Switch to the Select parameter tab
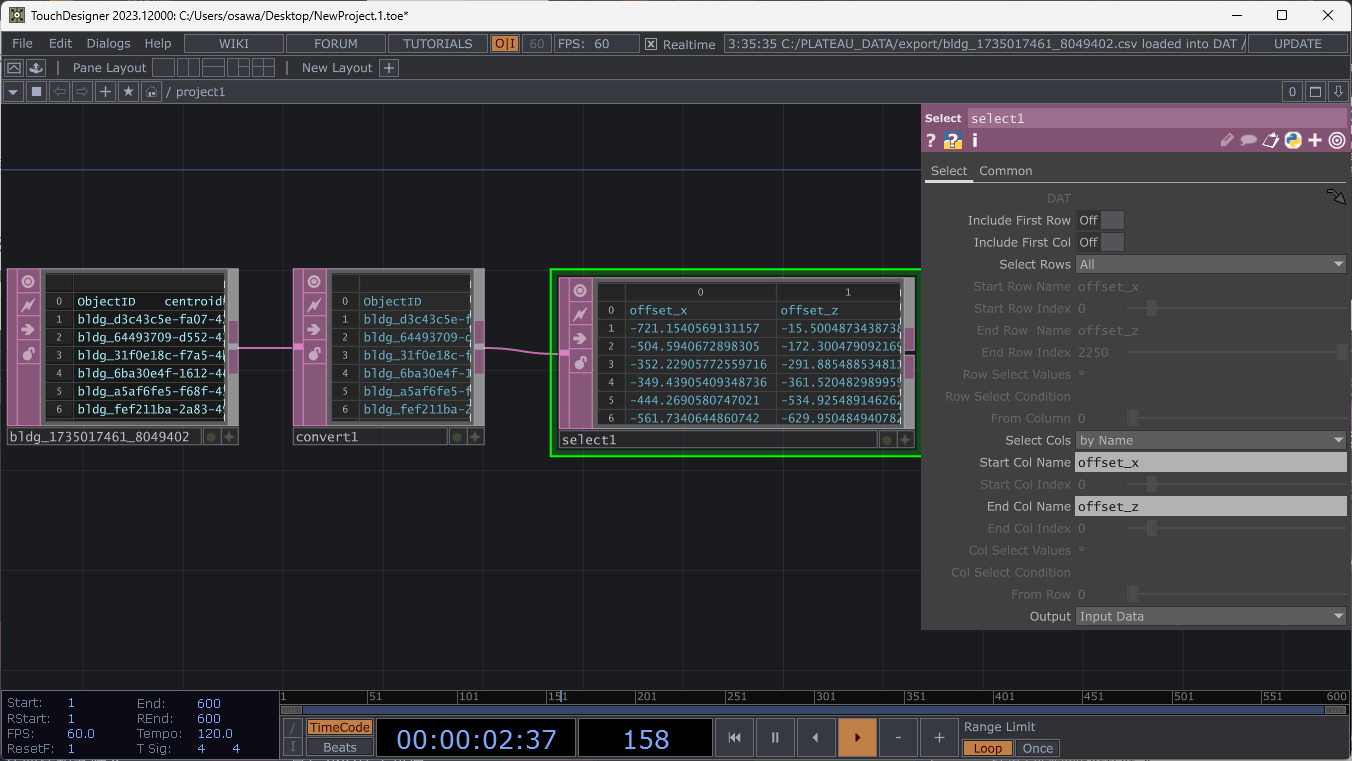This screenshot has height=761, width=1352. (949, 171)
